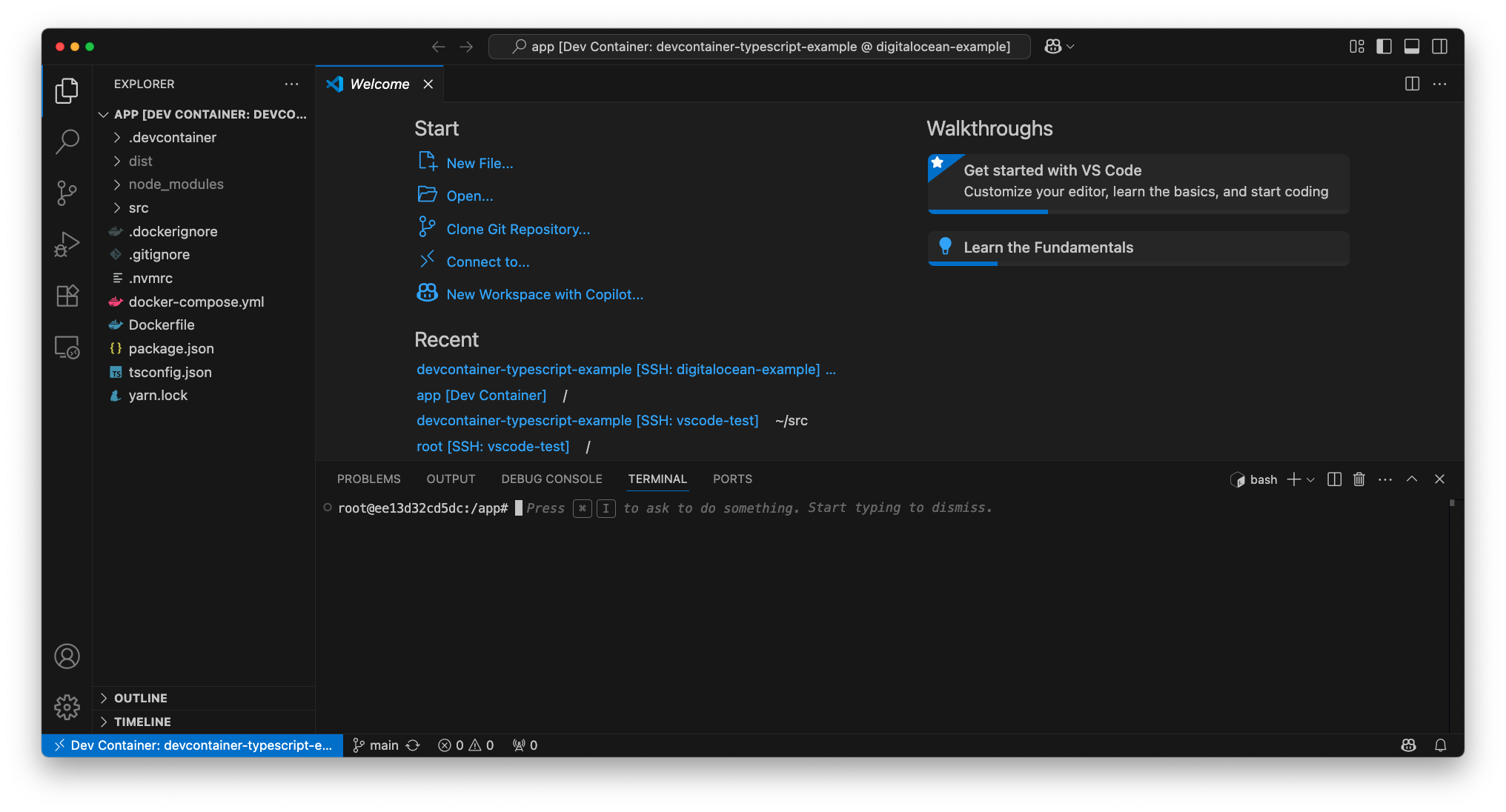The width and height of the screenshot is (1506, 812).
Task: Toggle the primary side bar
Action: 1384,47
